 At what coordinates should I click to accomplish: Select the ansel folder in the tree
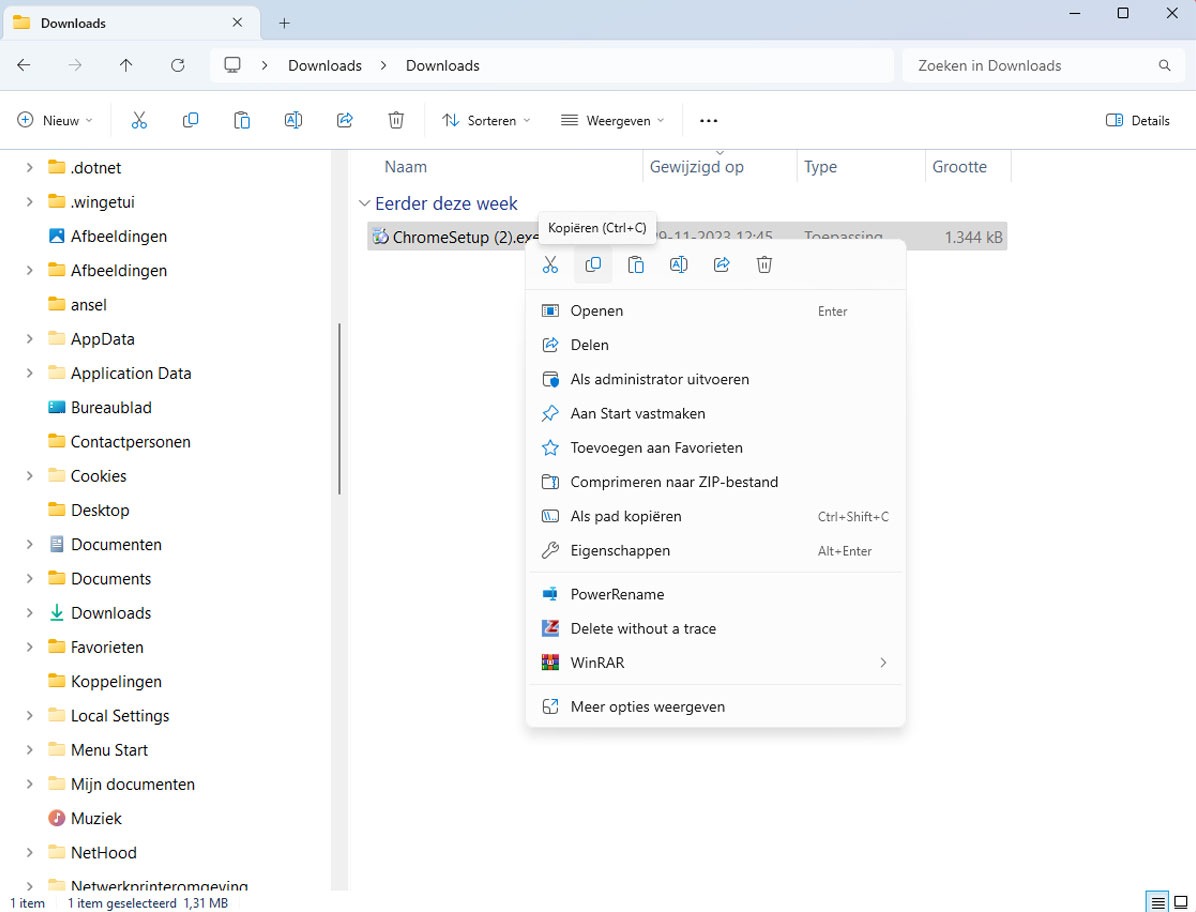point(76,305)
